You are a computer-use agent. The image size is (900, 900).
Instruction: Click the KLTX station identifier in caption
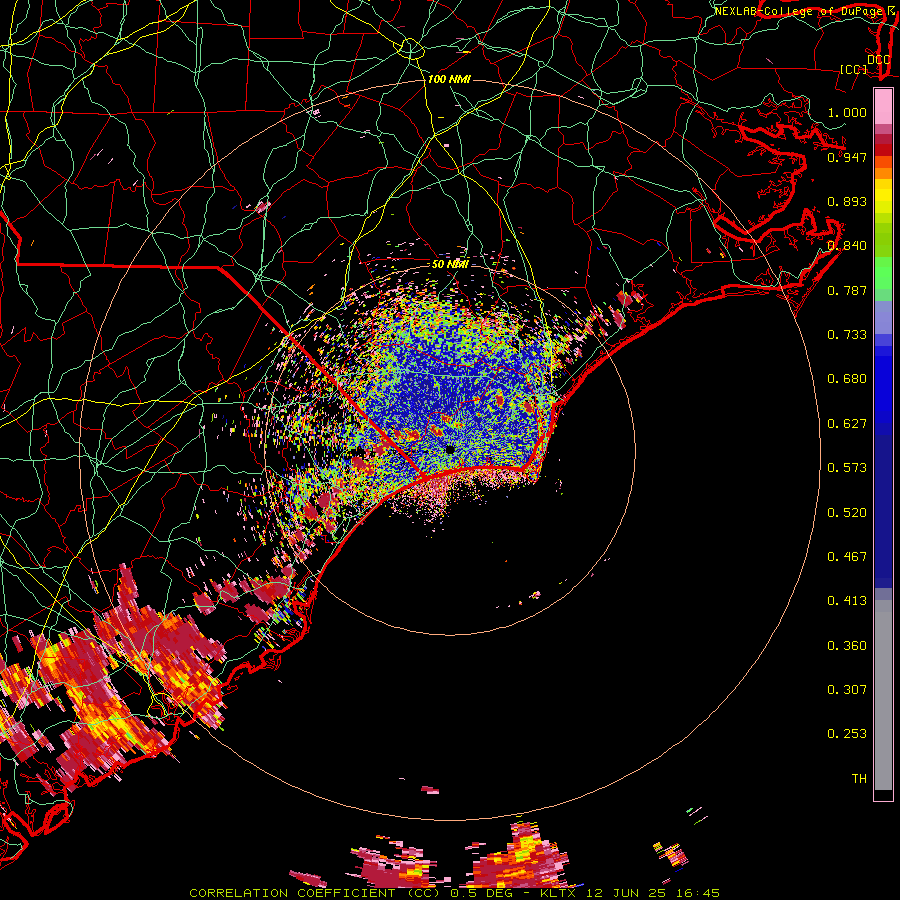pyautogui.click(x=557, y=893)
